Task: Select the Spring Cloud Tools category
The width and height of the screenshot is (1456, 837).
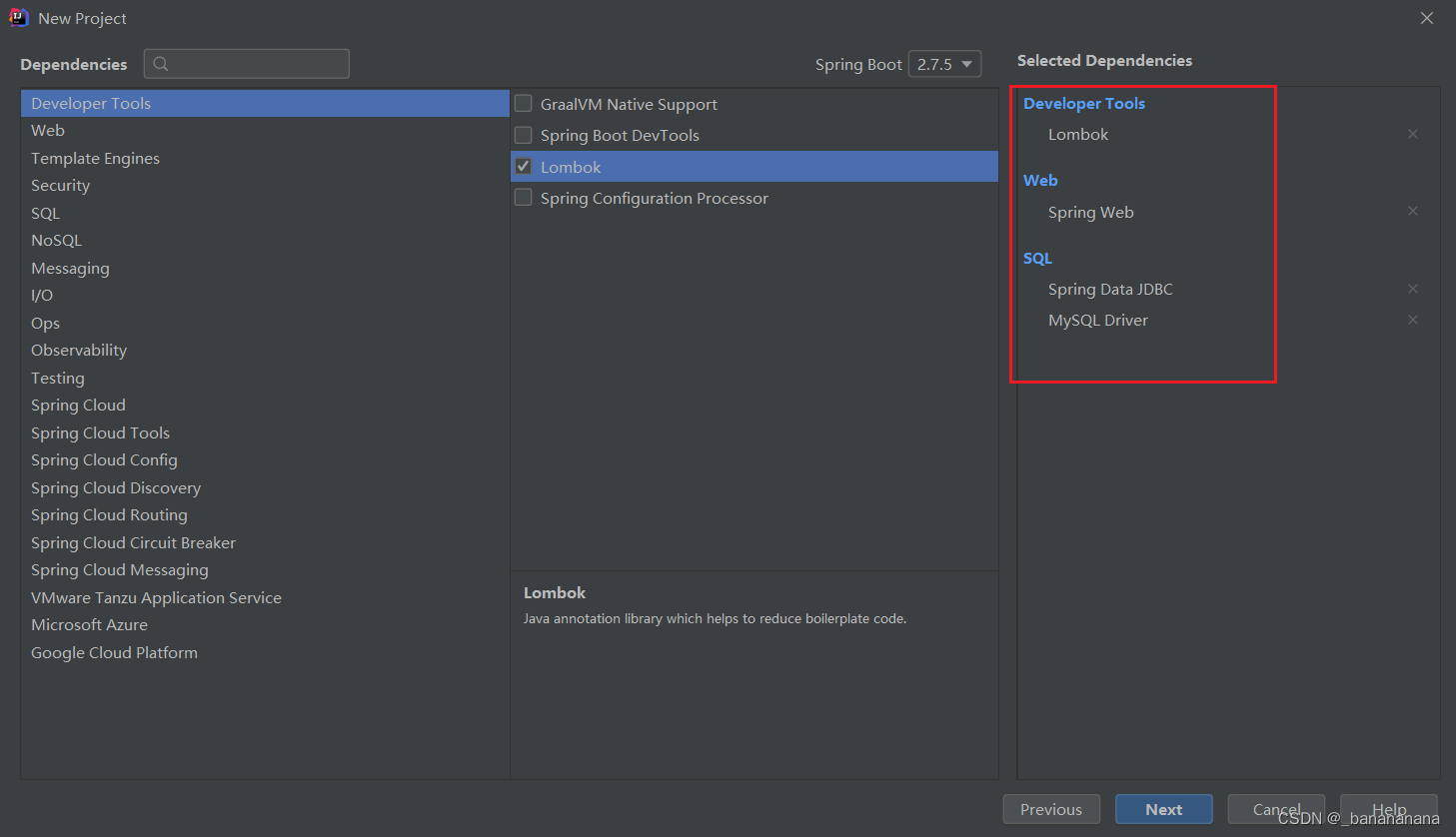Action: [x=265, y=432]
